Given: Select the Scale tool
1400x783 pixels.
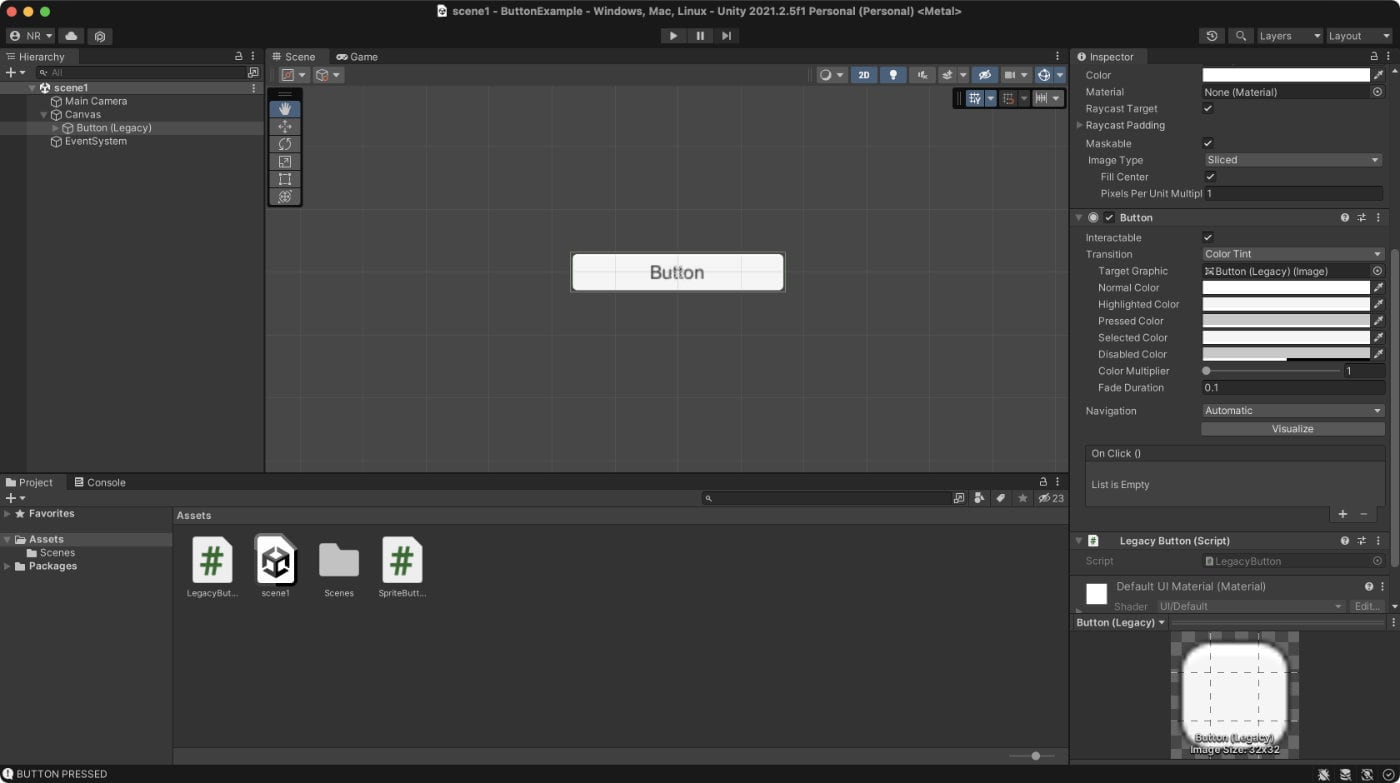Looking at the screenshot, I should point(285,161).
